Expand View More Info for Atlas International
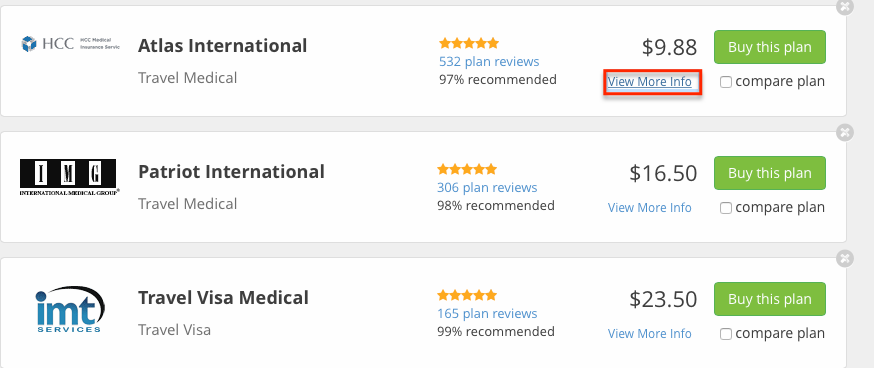Image resolution: width=874 pixels, height=368 pixels. [x=649, y=82]
